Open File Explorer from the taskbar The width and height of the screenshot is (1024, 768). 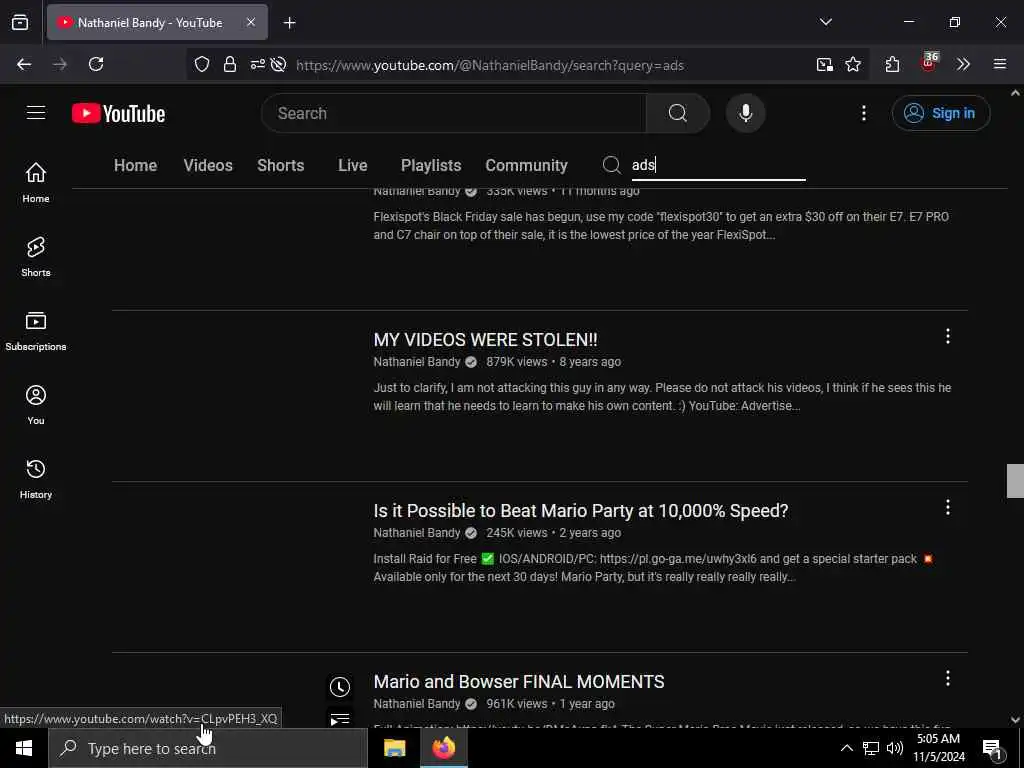tap(394, 748)
